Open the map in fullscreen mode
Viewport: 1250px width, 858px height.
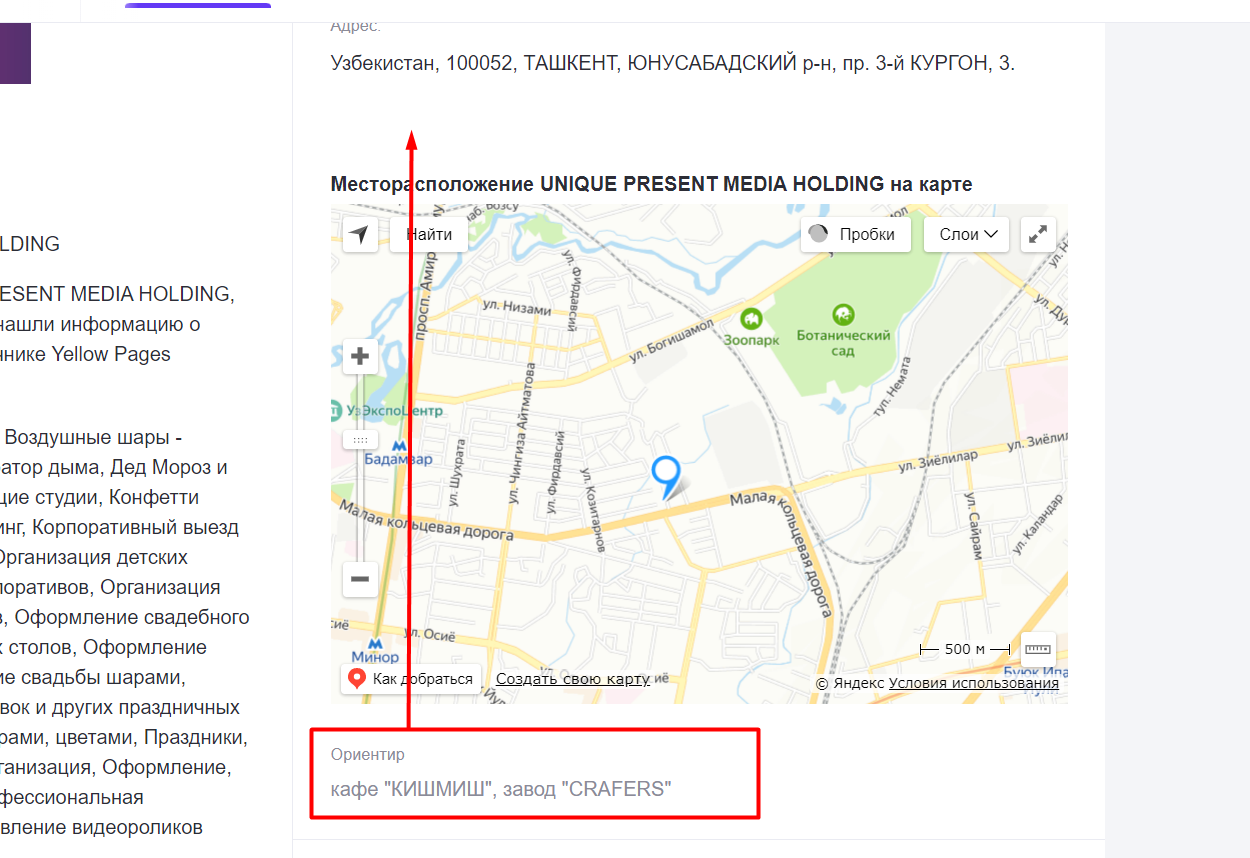click(x=1038, y=234)
